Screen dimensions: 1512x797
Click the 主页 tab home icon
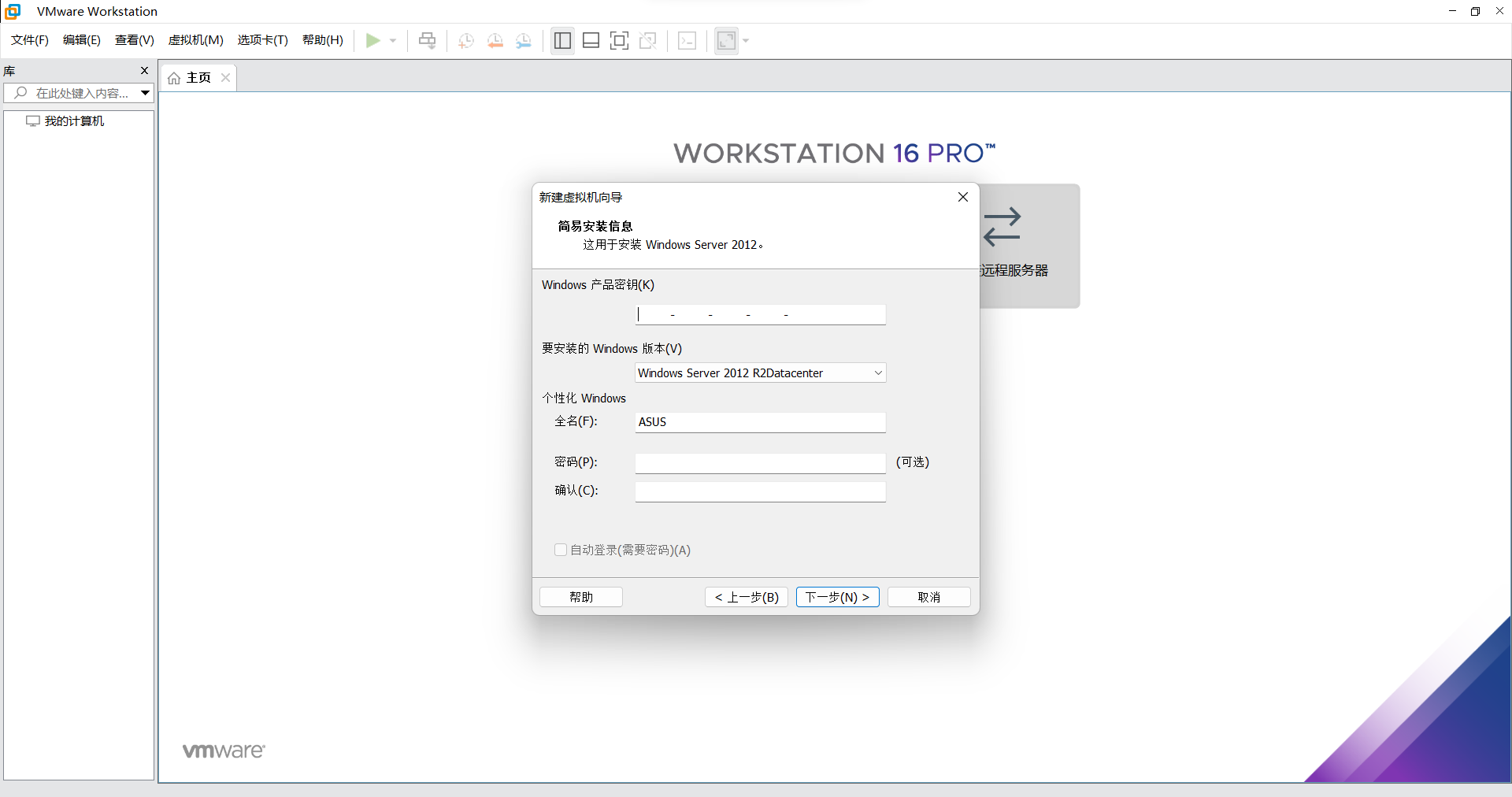tap(174, 78)
